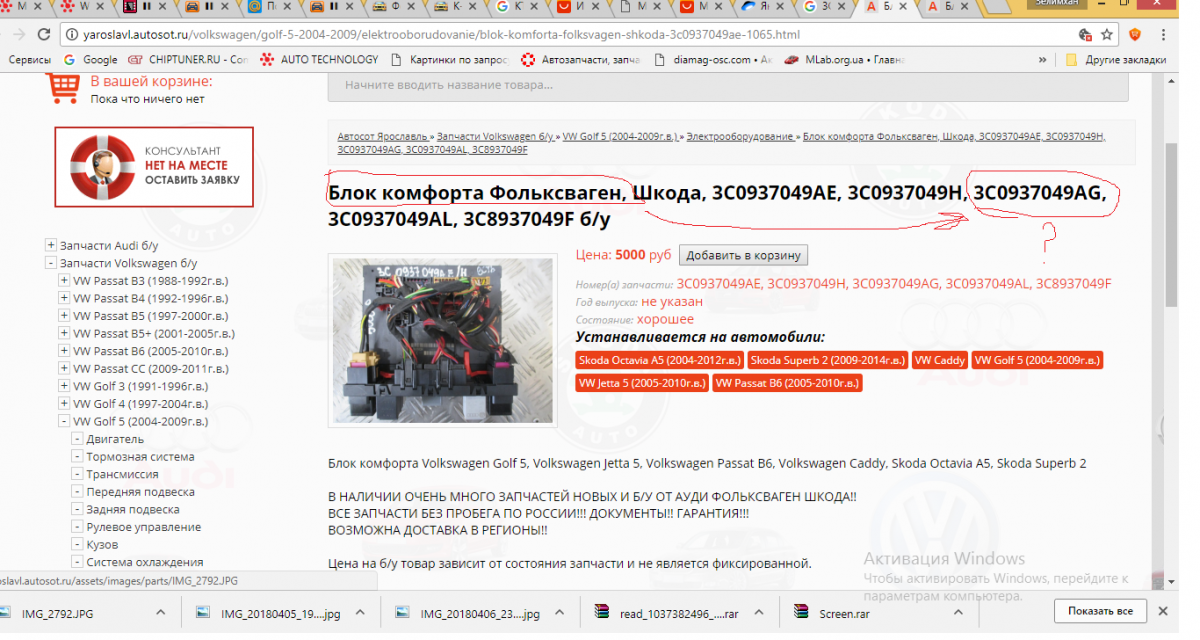Open site info icon in address bar
The width and height of the screenshot is (1200, 640).
pos(70,35)
